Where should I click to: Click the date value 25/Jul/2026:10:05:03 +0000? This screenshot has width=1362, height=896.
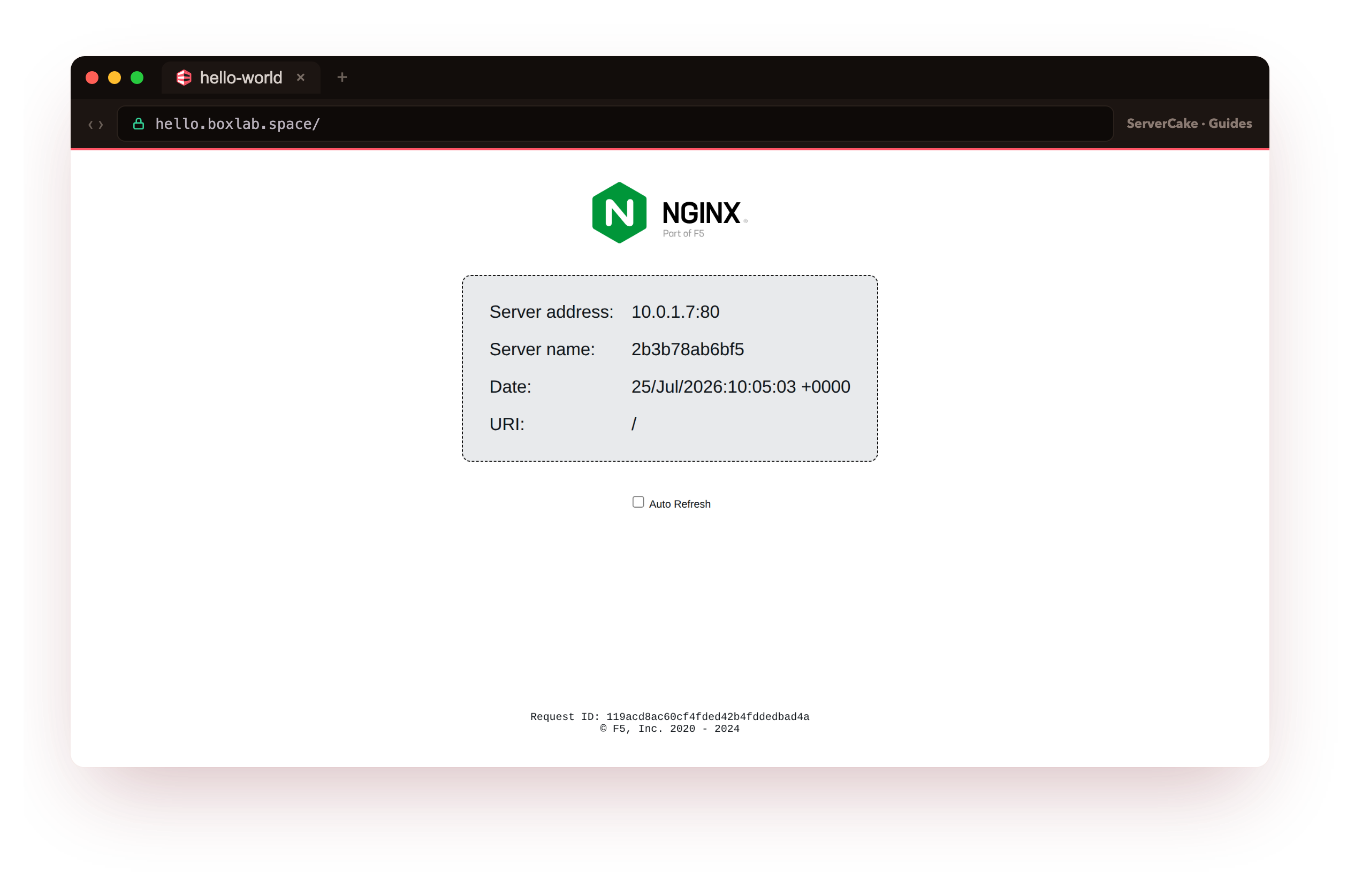tap(741, 387)
